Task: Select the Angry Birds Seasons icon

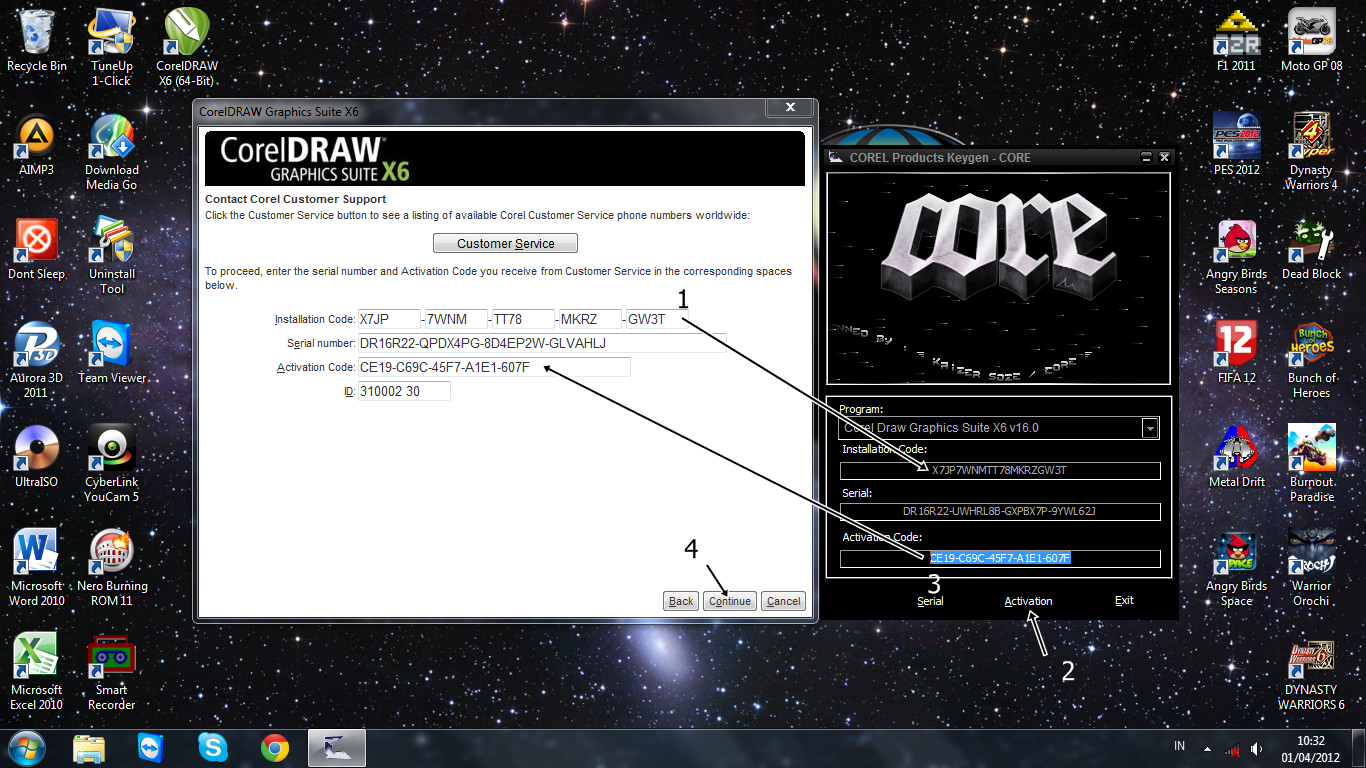Action: coord(1236,255)
